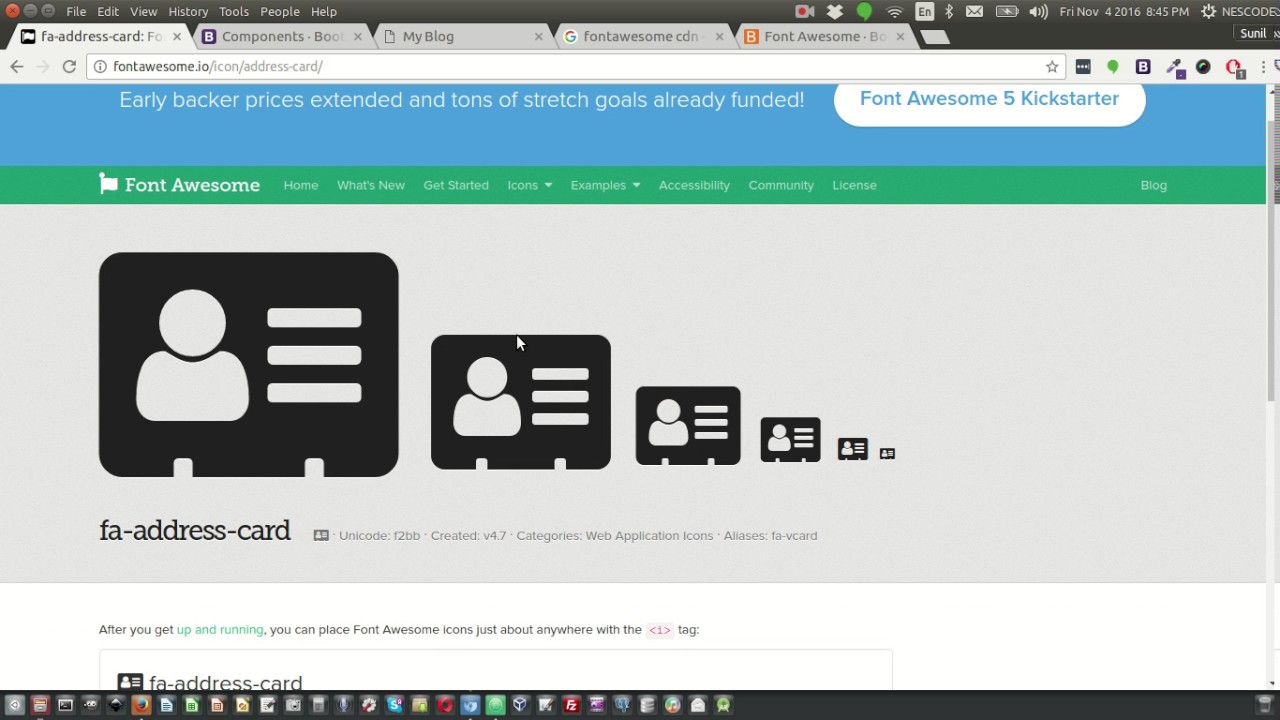The height and width of the screenshot is (720, 1280).
Task: Open the Edit menu
Action: pyautogui.click(x=108, y=12)
